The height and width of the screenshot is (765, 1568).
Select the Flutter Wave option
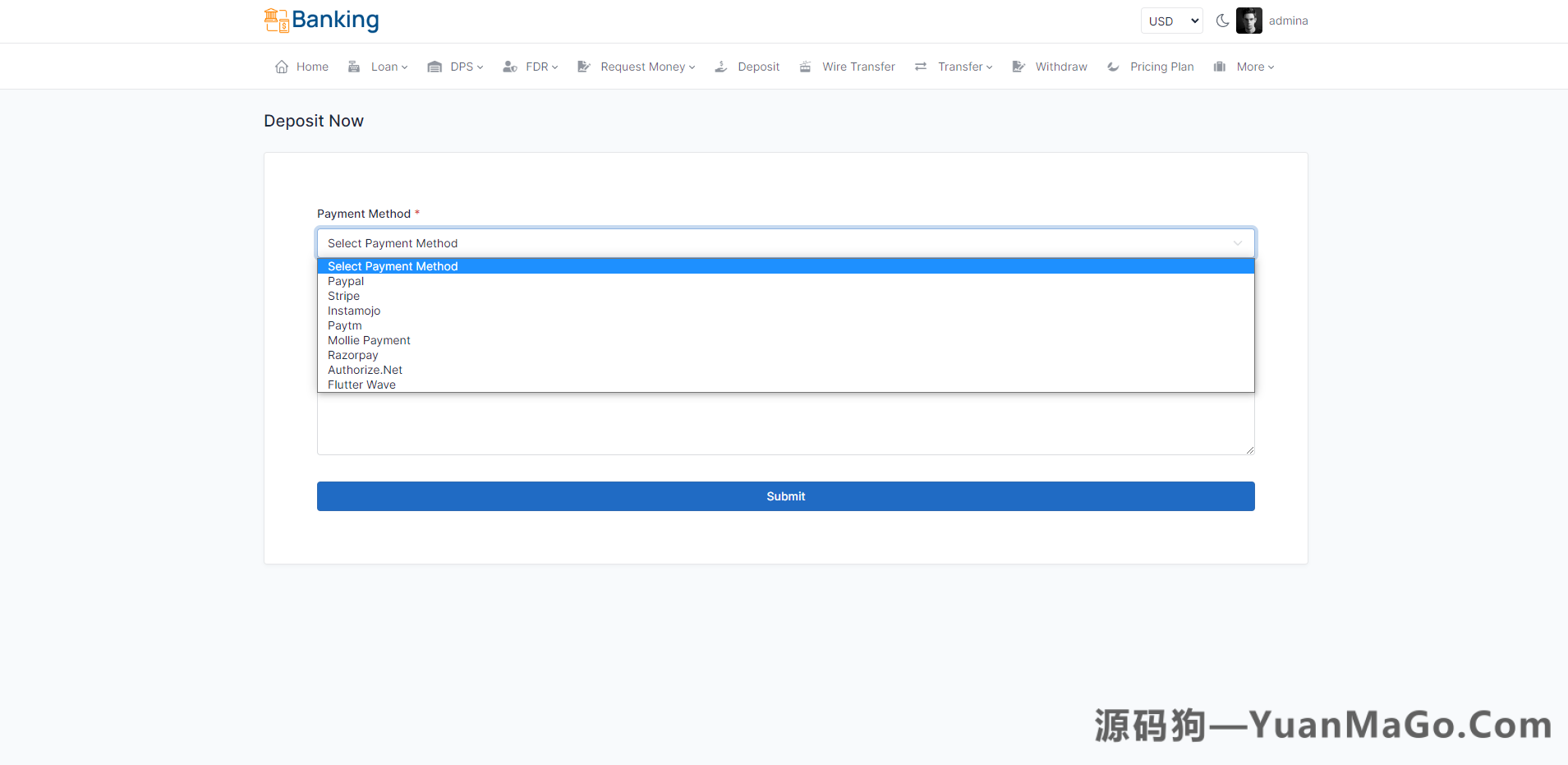point(361,385)
